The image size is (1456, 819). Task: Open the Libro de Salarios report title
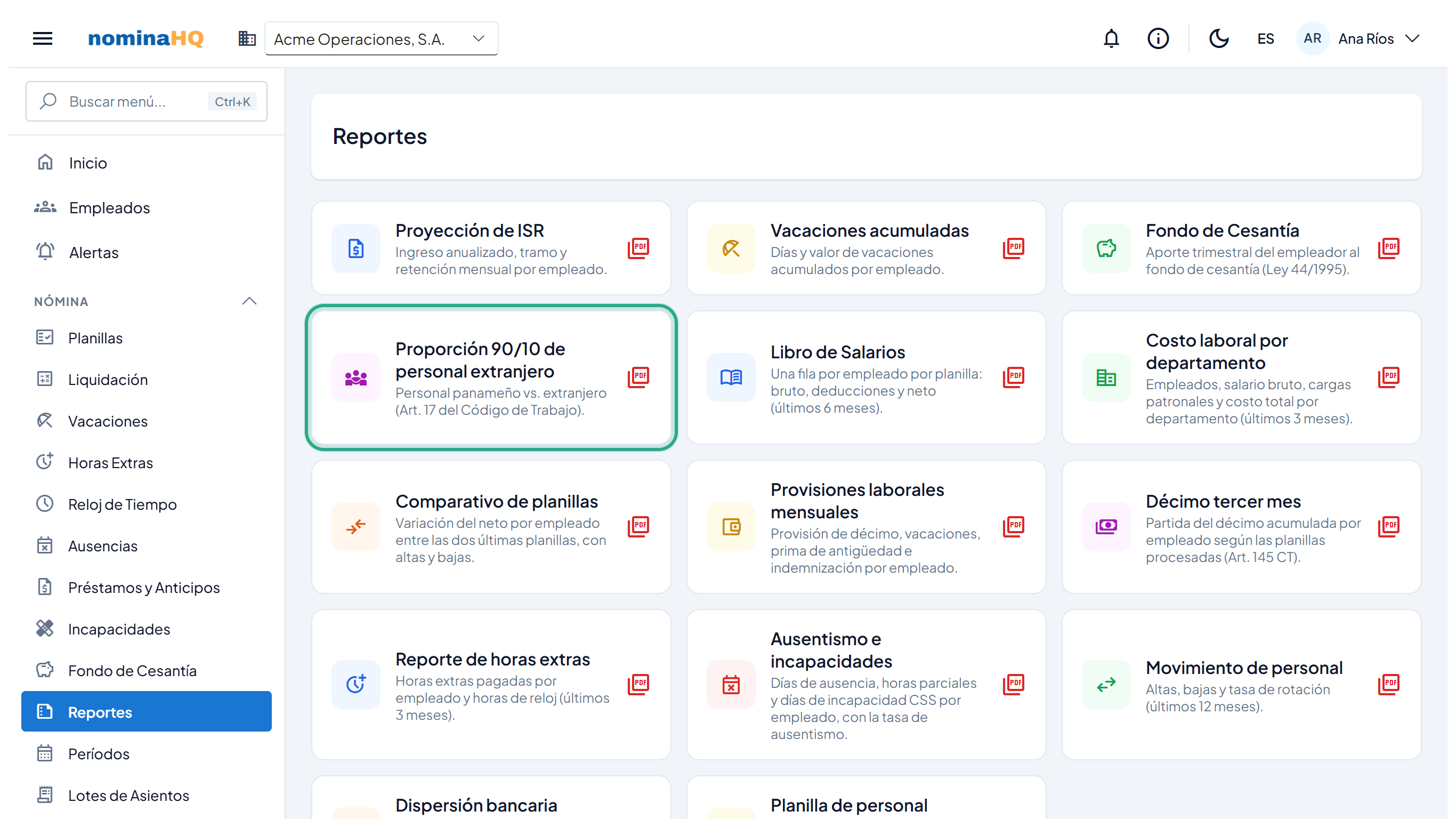[838, 352]
